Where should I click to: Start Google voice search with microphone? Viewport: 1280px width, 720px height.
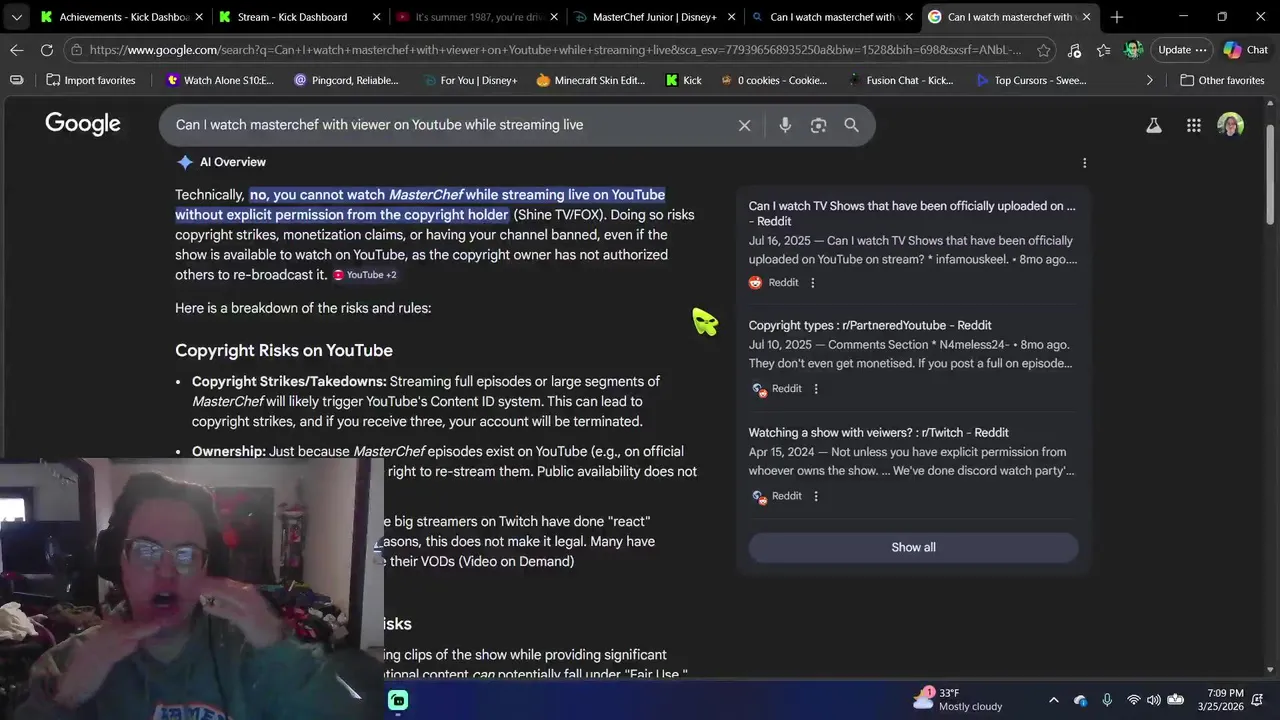pyautogui.click(x=785, y=125)
